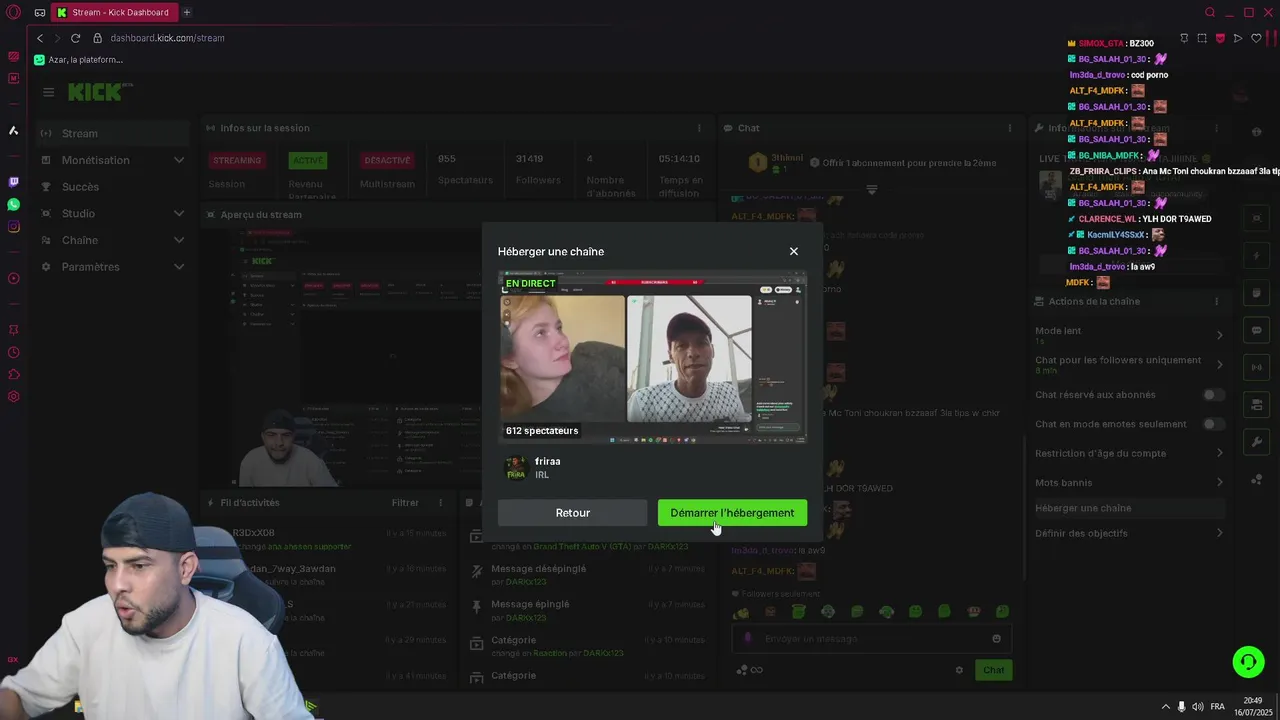Image resolution: width=1280 pixels, height=720 pixels.
Task: Open the Azar bookmark
Action: click(x=78, y=60)
